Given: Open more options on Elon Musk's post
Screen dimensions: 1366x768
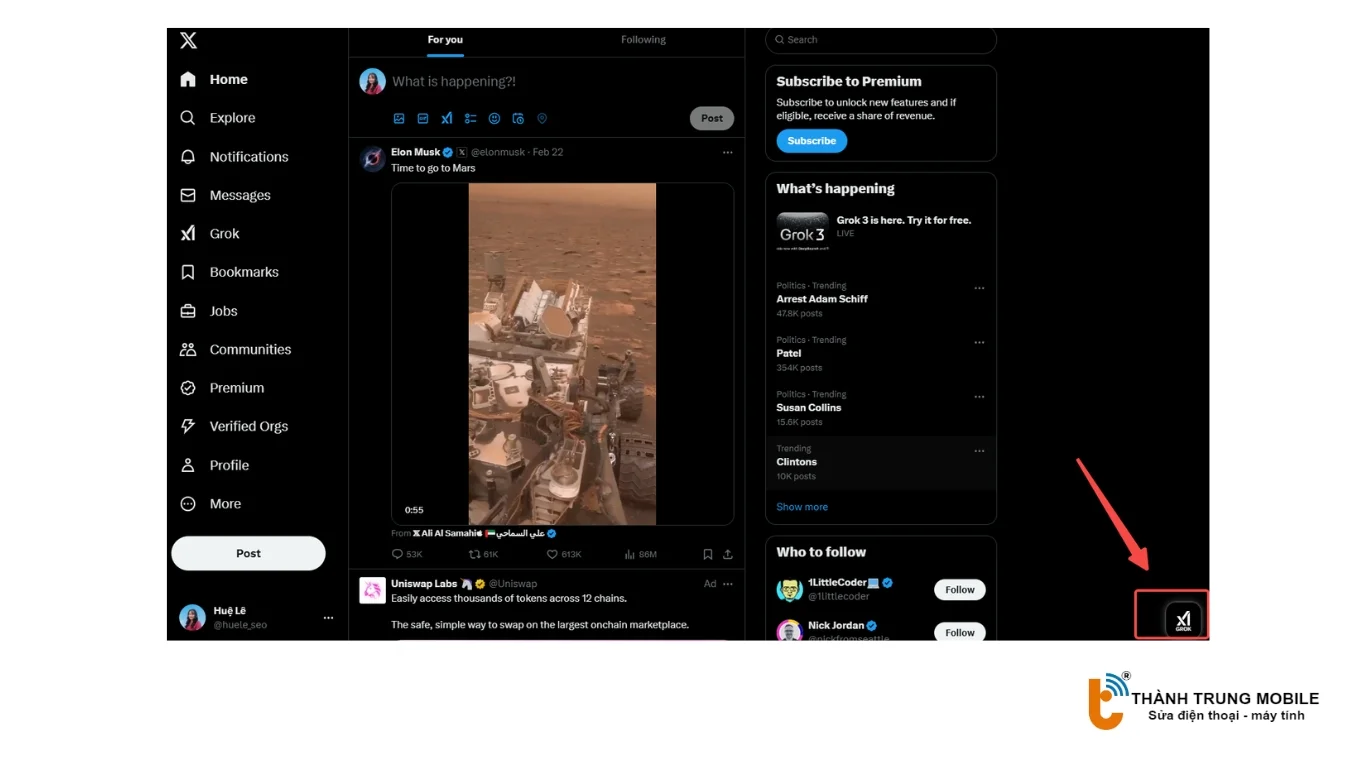Looking at the screenshot, I should click(727, 153).
